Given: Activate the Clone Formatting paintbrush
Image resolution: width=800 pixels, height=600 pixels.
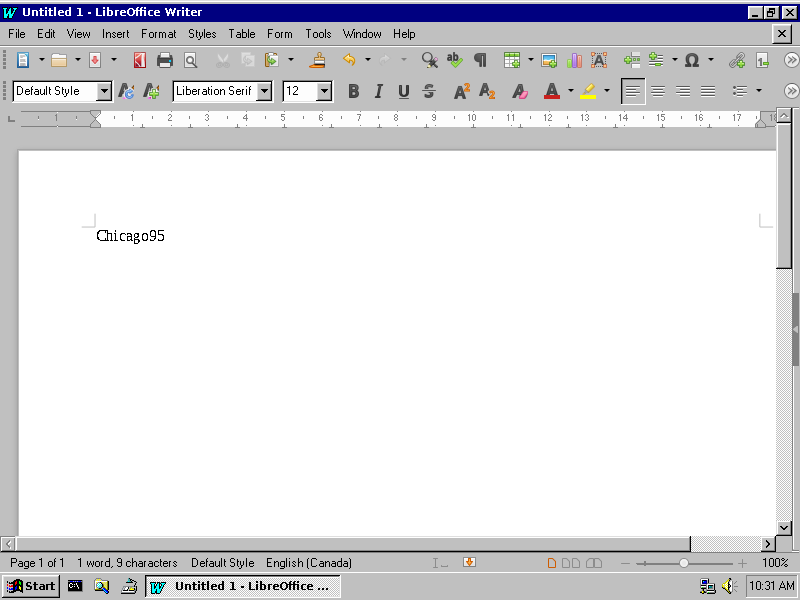Looking at the screenshot, I should pos(318,60).
